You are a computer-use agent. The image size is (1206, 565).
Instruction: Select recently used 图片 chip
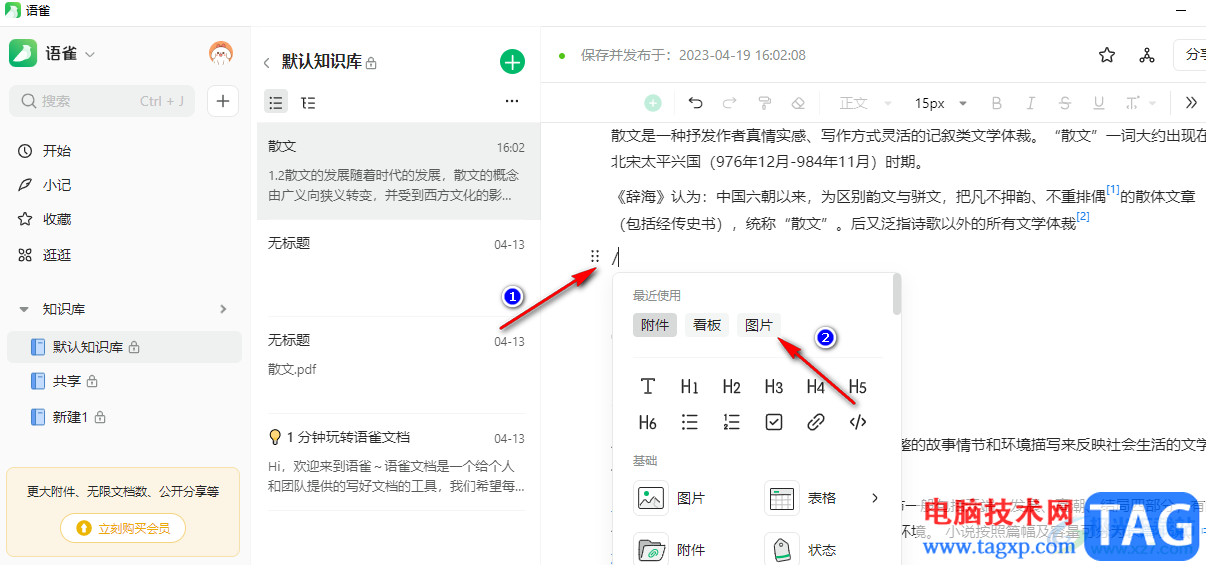pyautogui.click(x=759, y=325)
